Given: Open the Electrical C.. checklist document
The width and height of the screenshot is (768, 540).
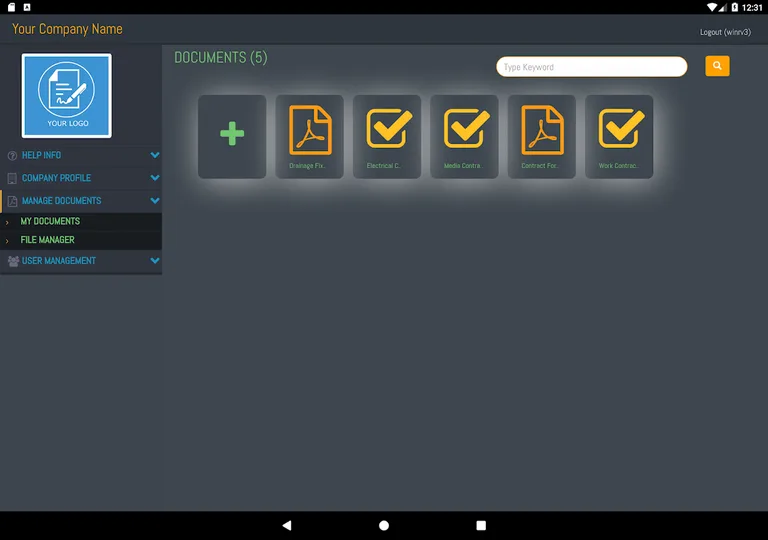Looking at the screenshot, I should point(386,136).
